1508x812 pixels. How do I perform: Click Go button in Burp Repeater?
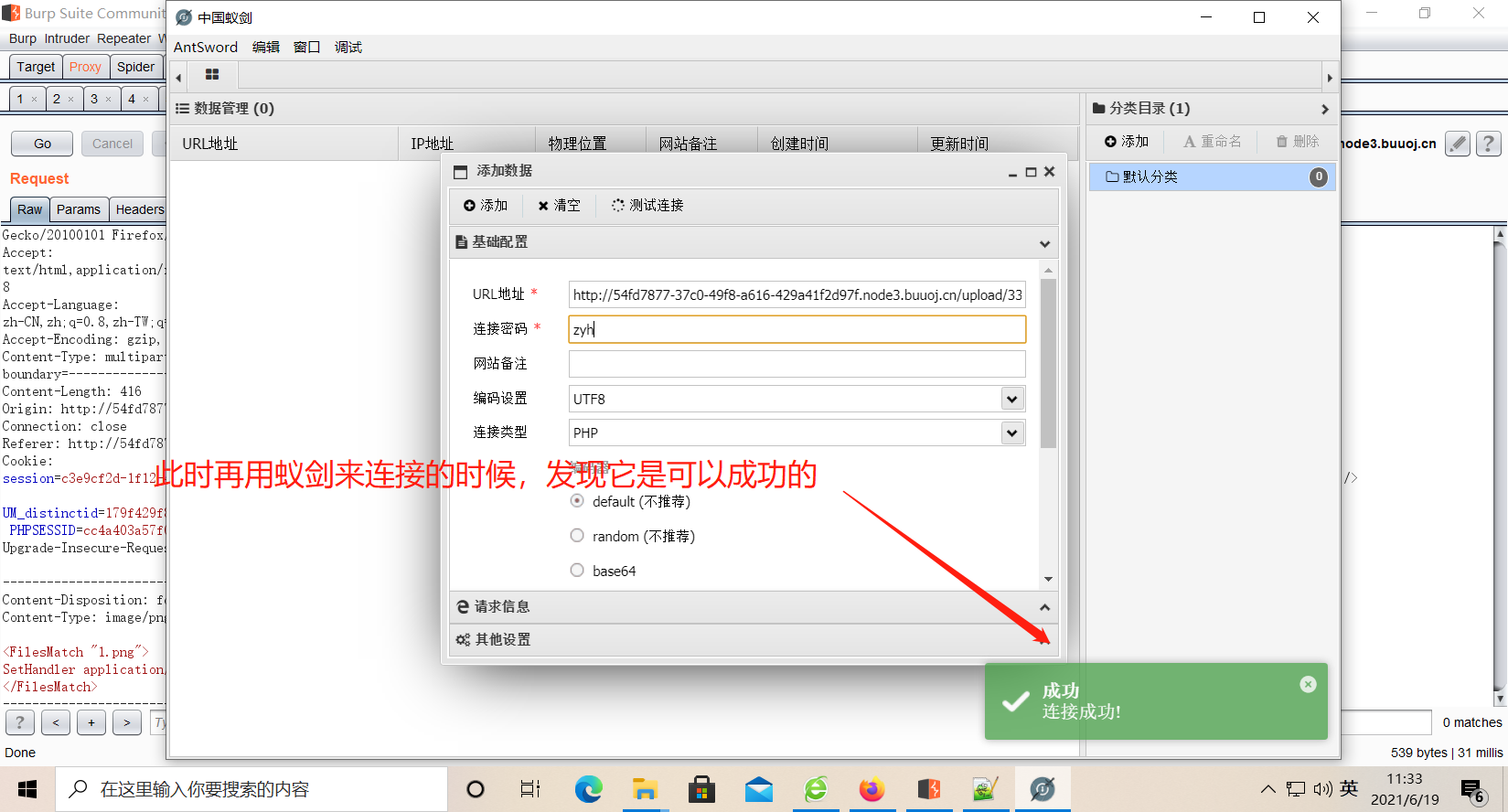click(x=43, y=144)
